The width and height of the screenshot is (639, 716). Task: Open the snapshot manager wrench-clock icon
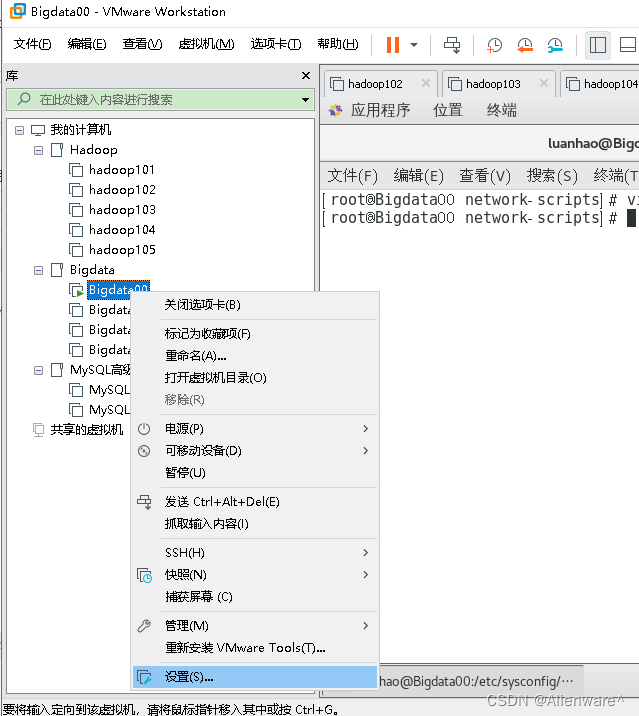click(555, 45)
